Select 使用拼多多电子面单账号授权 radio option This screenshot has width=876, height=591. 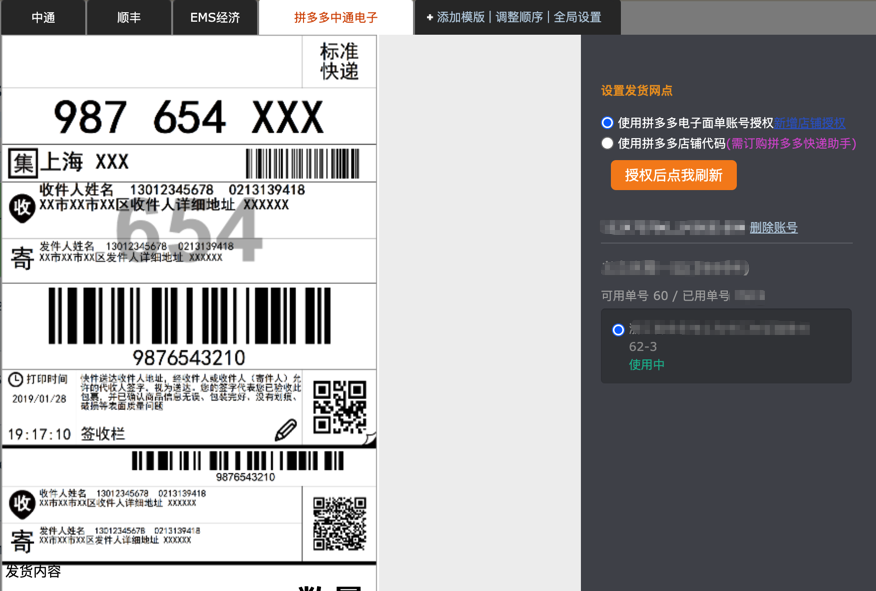[x=607, y=122]
